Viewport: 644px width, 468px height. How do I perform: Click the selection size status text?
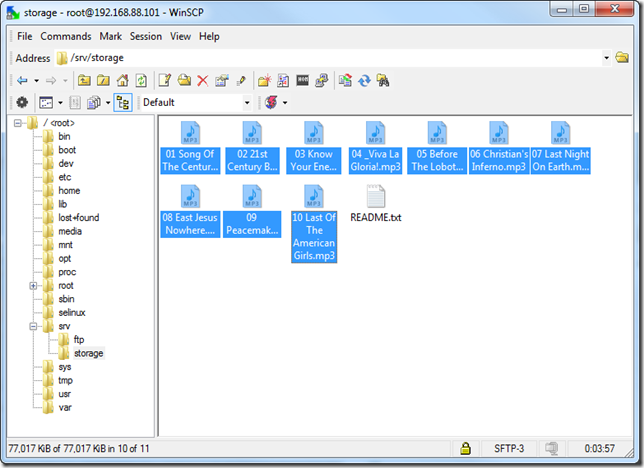79,449
